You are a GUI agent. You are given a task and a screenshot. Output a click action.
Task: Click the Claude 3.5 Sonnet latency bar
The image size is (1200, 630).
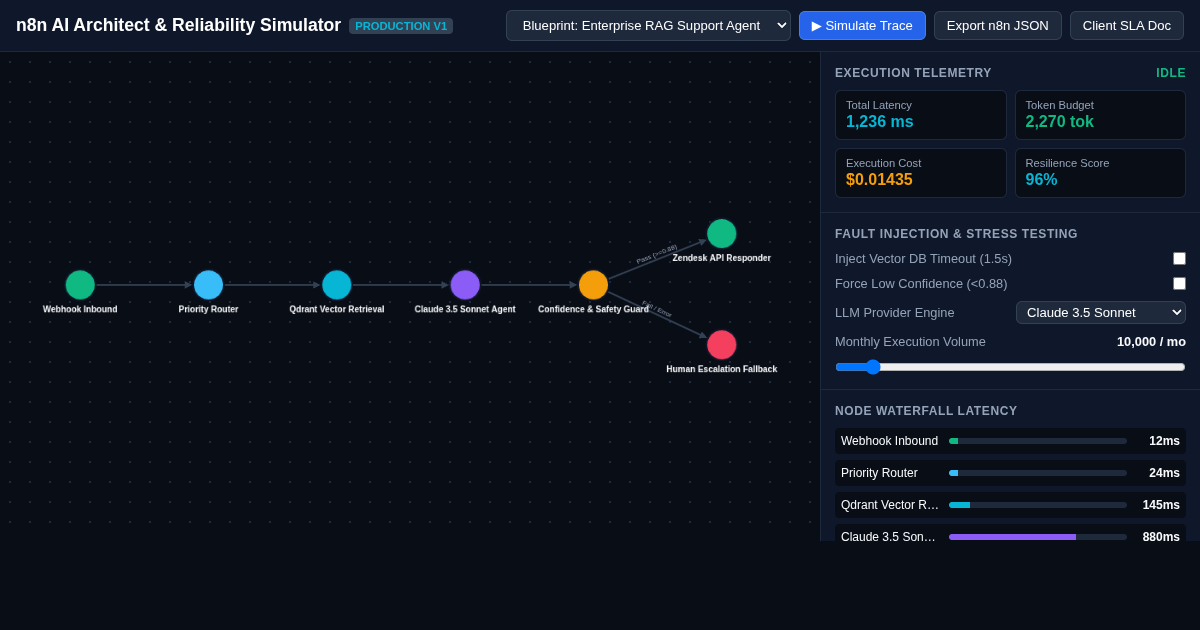tap(1038, 537)
